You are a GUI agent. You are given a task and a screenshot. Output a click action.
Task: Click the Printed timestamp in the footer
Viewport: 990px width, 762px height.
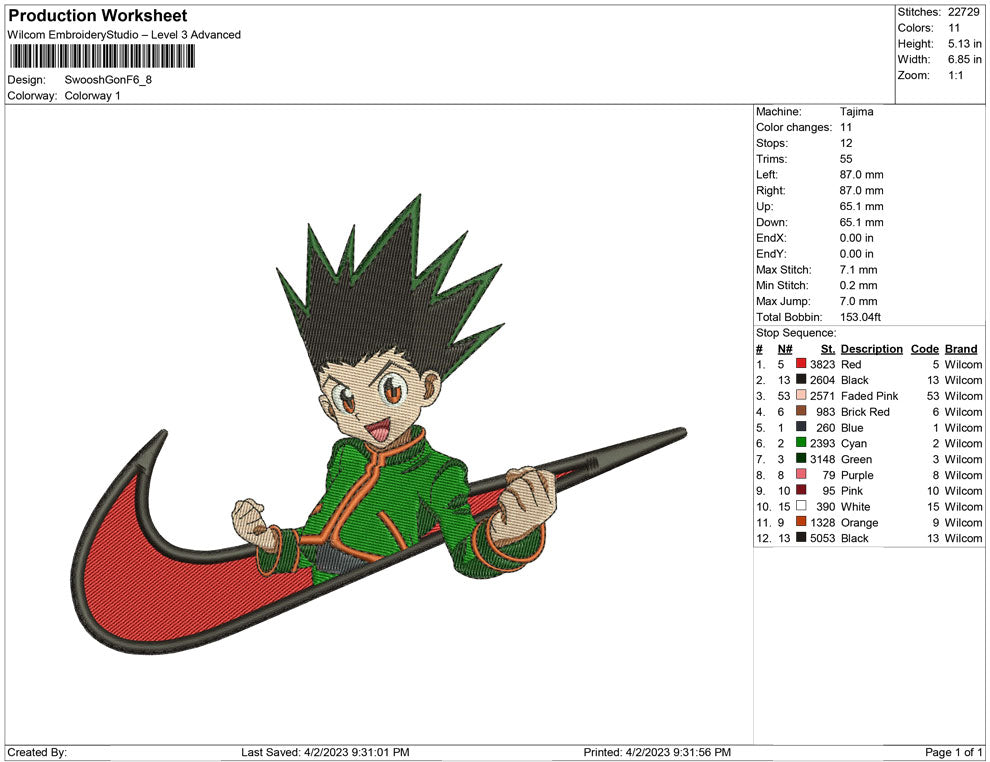657,752
